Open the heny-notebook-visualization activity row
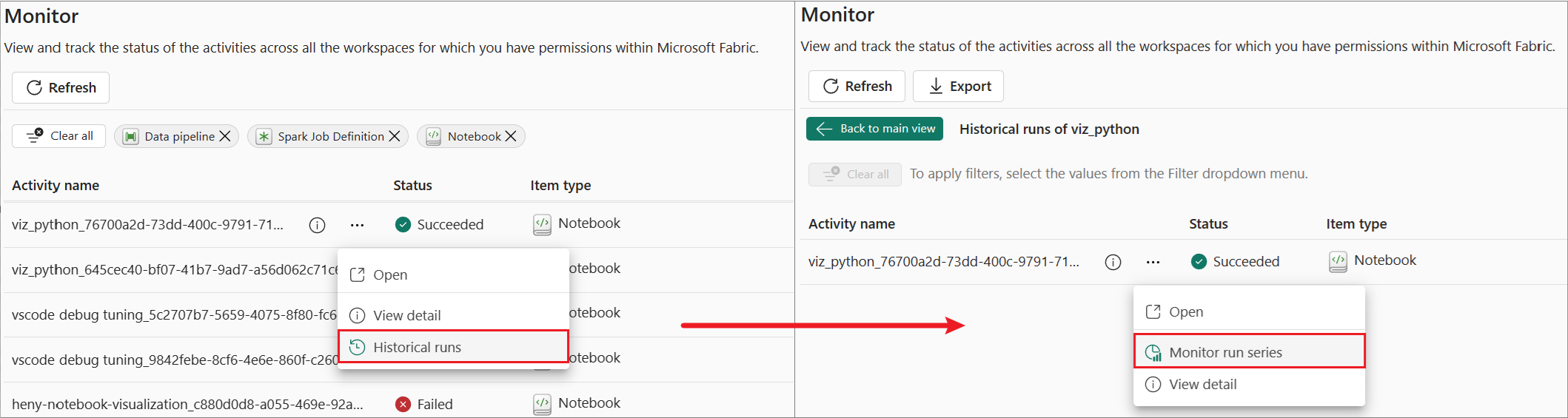 tap(187, 404)
